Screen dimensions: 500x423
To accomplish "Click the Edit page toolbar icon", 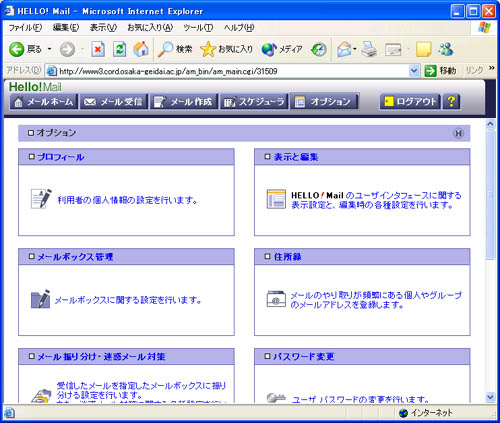I will pos(393,50).
